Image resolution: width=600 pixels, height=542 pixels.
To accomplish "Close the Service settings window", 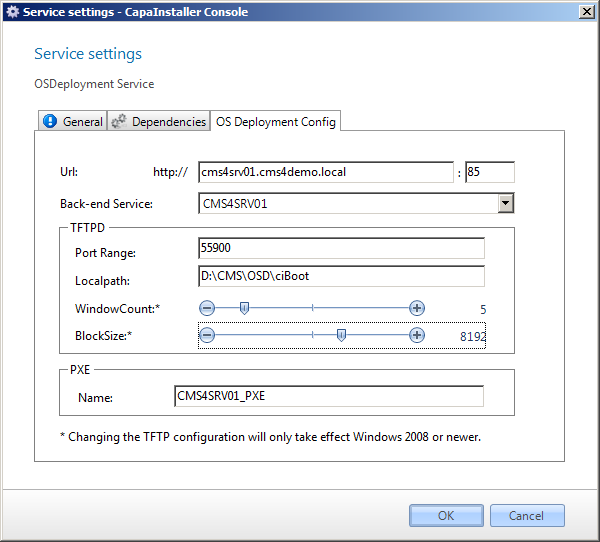I will [587, 12].
